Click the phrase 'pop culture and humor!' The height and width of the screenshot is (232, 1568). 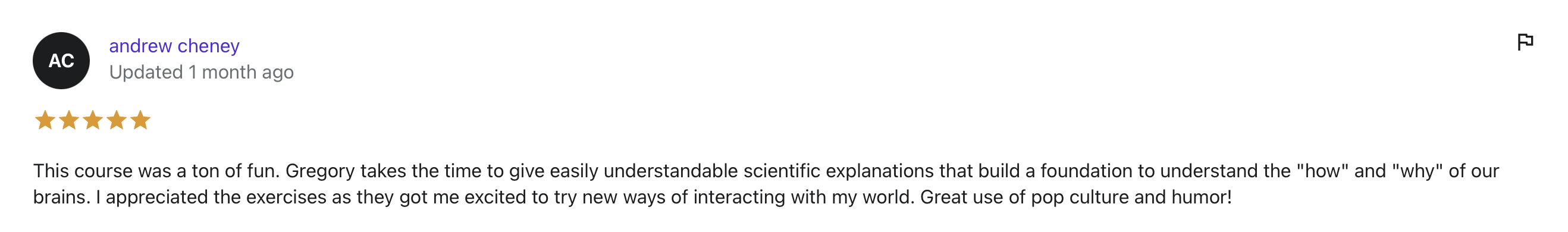pos(1131,197)
